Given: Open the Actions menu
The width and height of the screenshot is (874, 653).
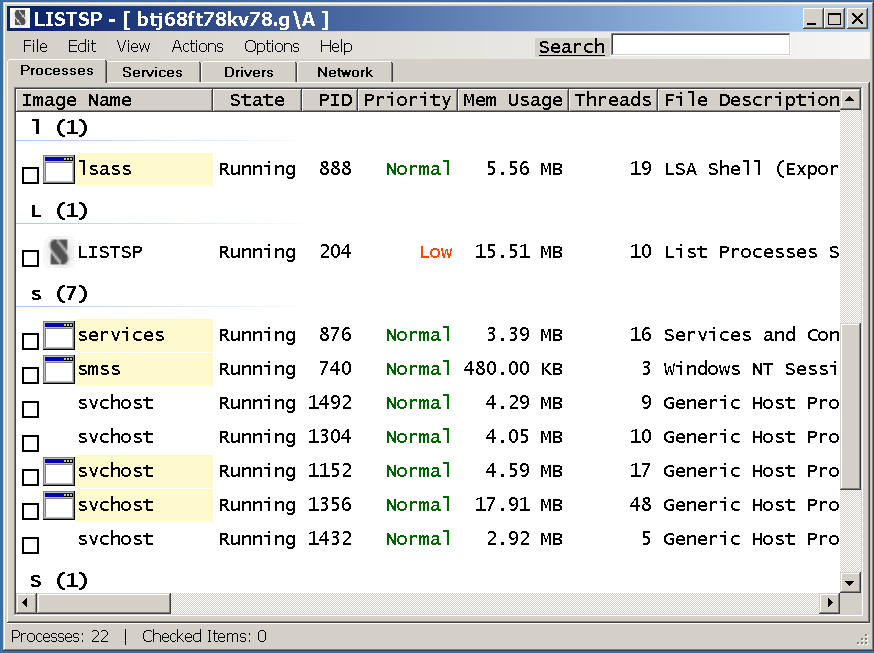Looking at the screenshot, I should pos(197,46).
